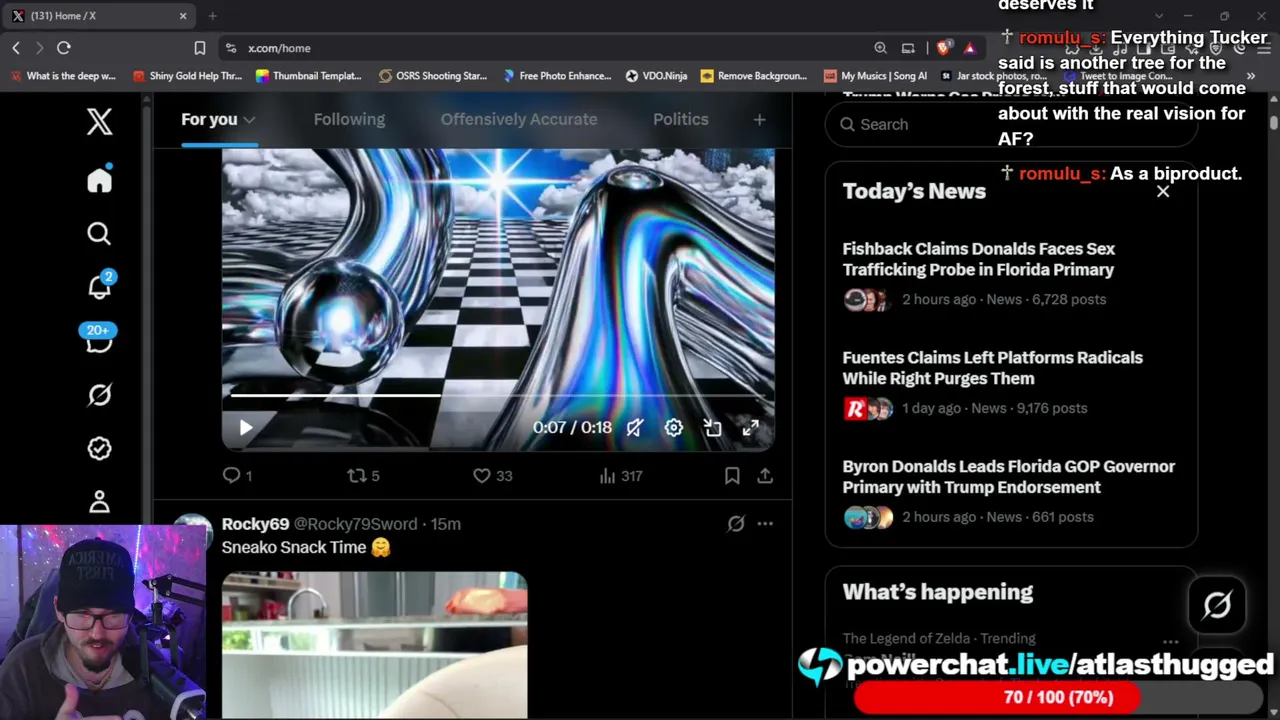Bookmark this page in browser

pyautogui.click(x=200, y=48)
